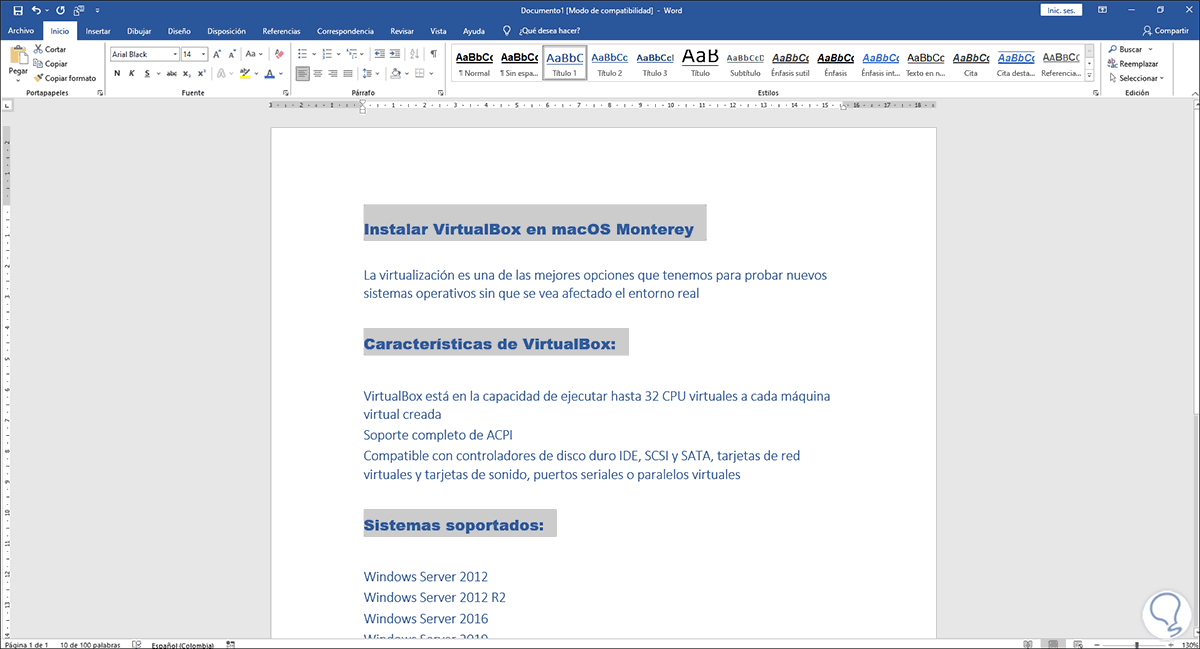Screen dimensions: 1200x649
Task: Undo the last action
Action: tap(37, 10)
